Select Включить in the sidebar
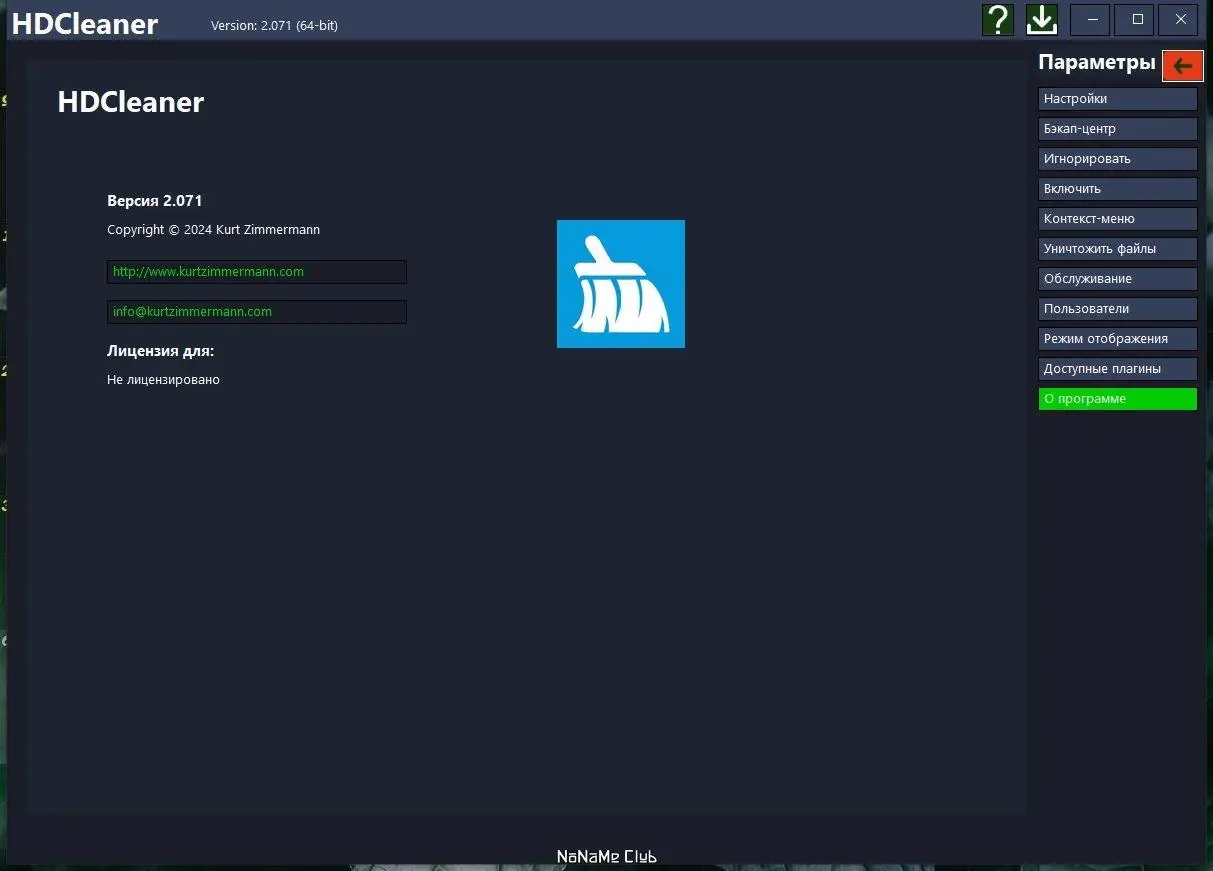 coord(1118,189)
